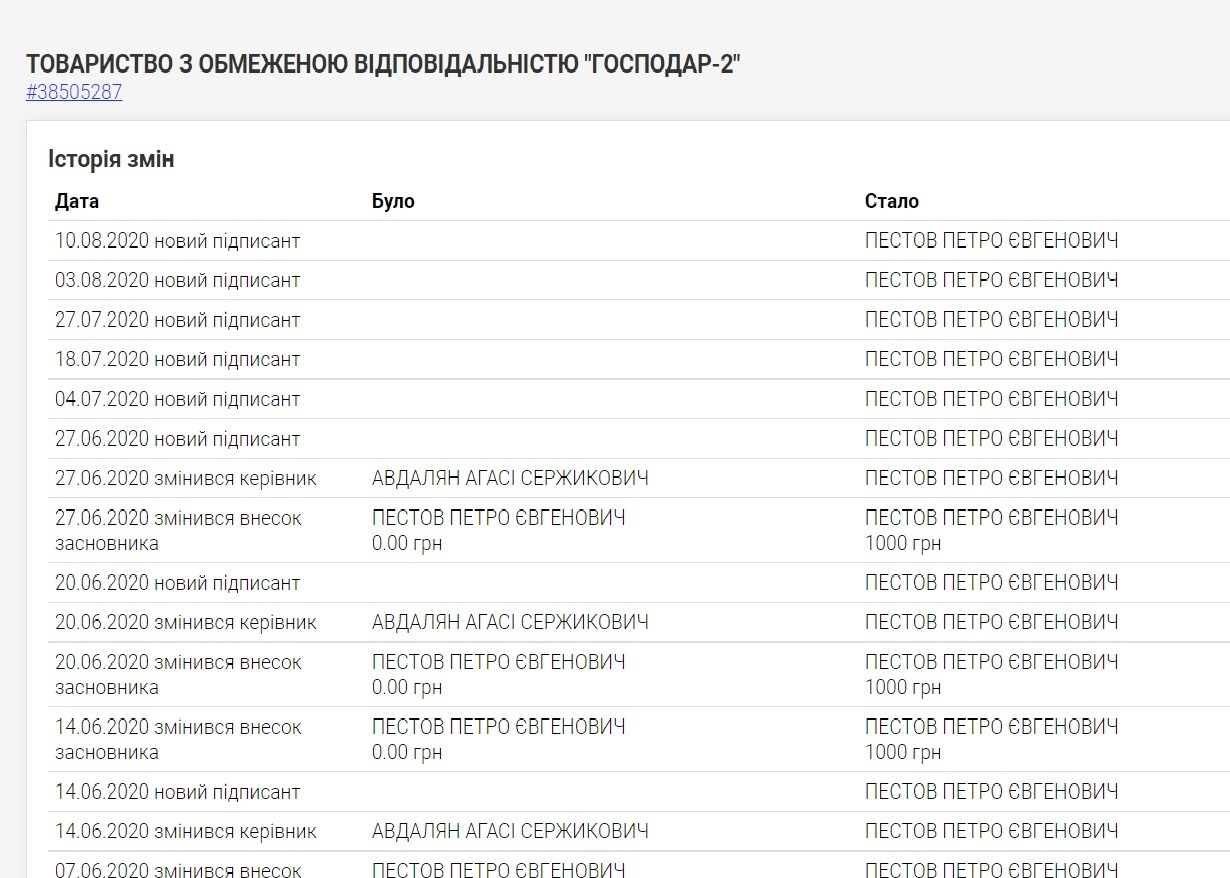1230x878 pixels.
Task: Click the company title 'ТОВАРИСТВО З ОБМЕЖЕНОЮ ВІДПОВІДАЛЬНІСТЮ "ГОСПОДАР-2"'
Action: pos(384,65)
